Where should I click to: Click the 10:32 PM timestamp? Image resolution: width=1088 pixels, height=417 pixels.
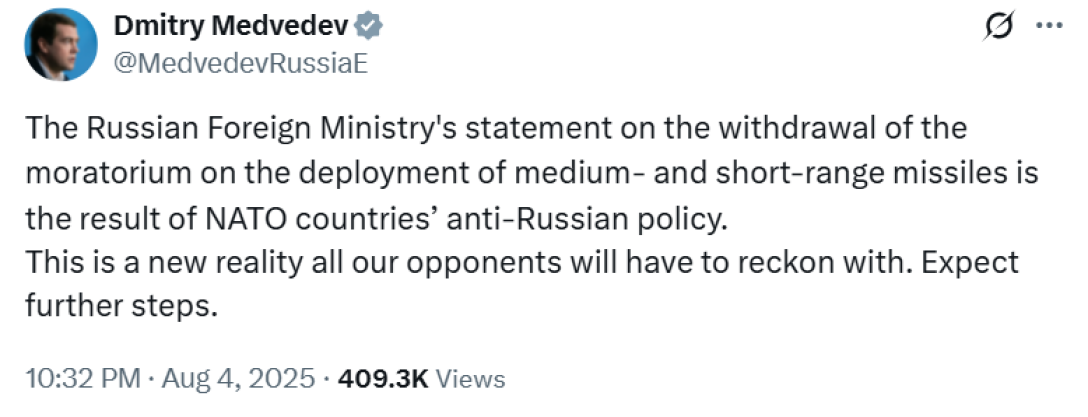tap(84, 379)
